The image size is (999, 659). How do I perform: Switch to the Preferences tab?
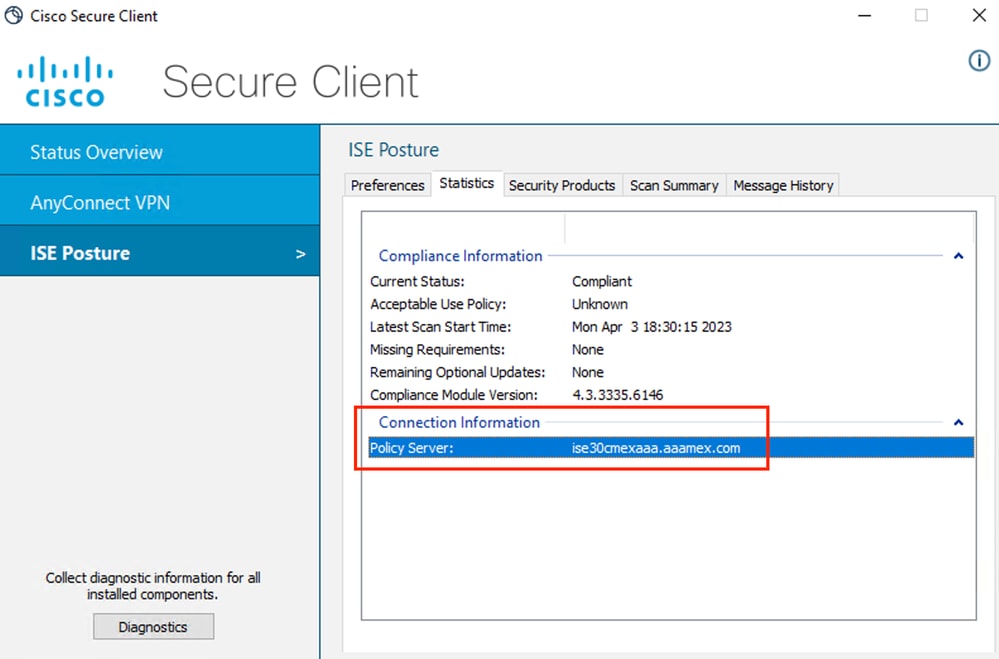click(x=386, y=185)
